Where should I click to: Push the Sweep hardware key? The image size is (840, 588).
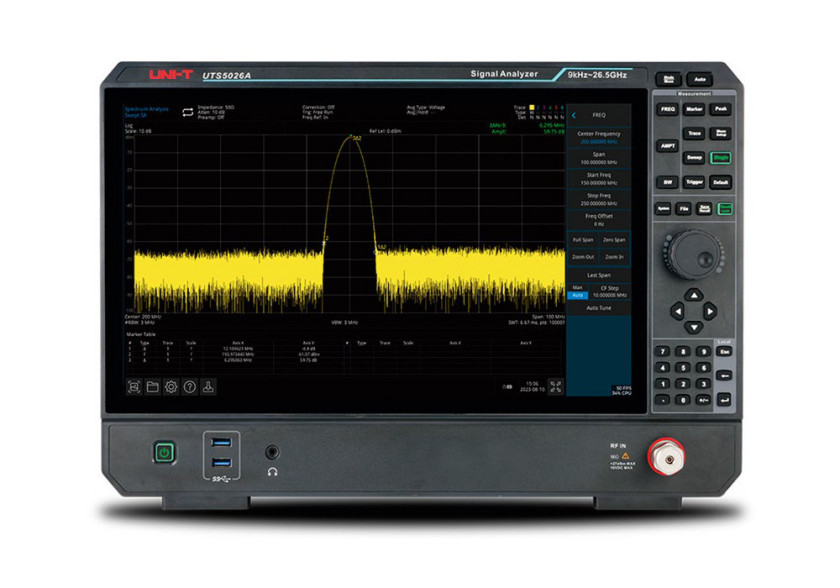tap(694, 158)
